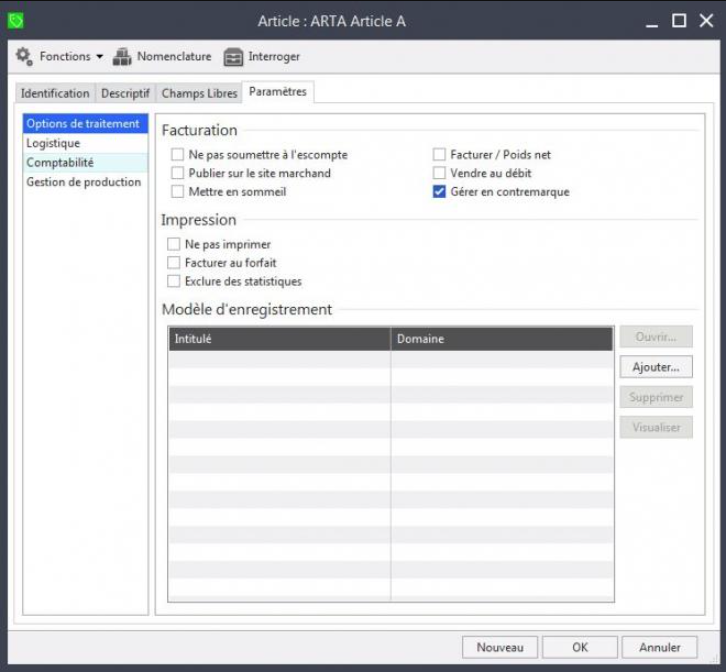Open the Nomenclature toolbar icon

coord(122,57)
